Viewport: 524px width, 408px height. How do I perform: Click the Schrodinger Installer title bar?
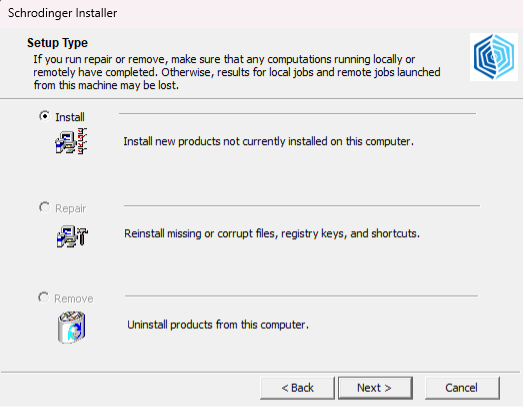tap(262, 13)
